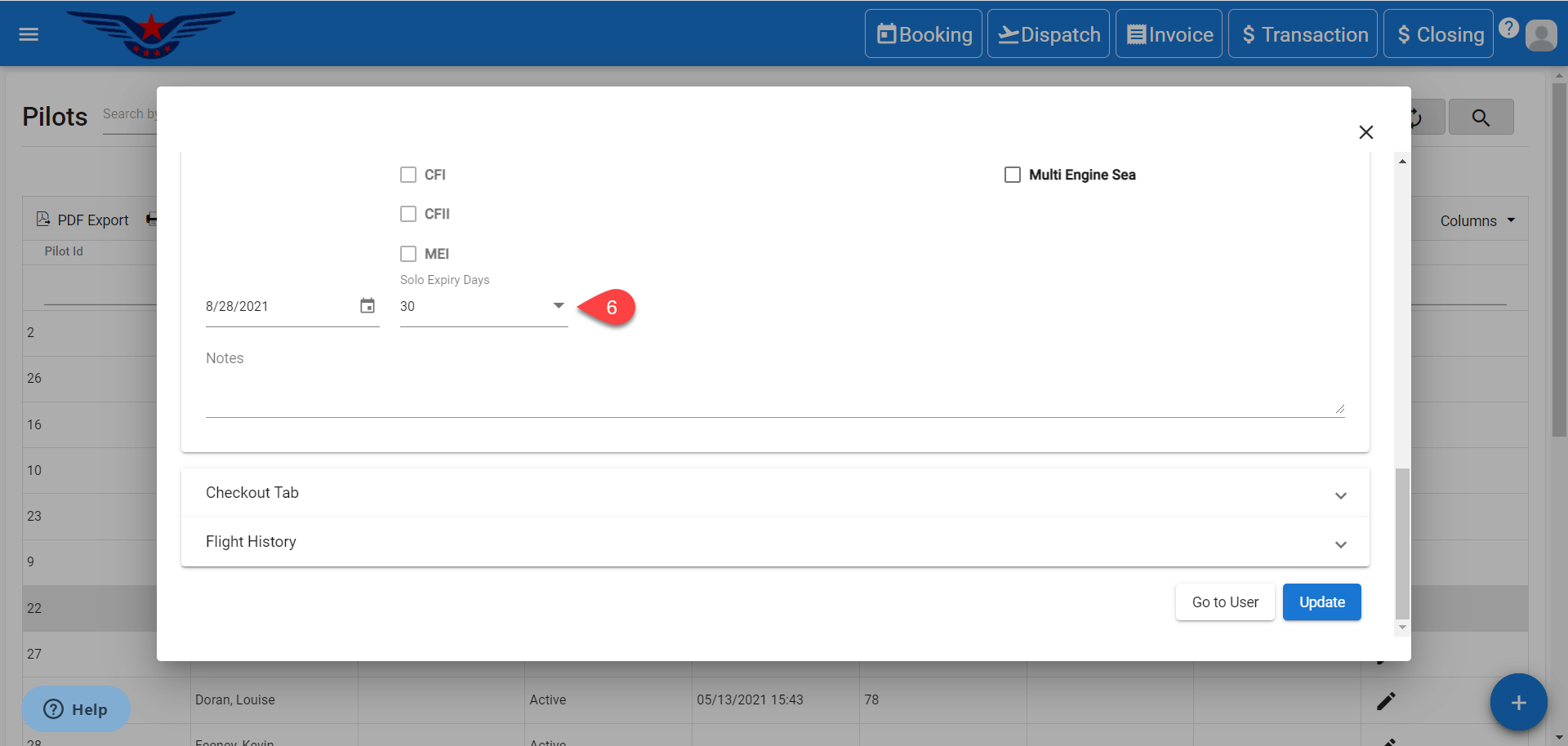The image size is (1568, 746).
Task: Expand the Flight History section
Action: pos(774,542)
